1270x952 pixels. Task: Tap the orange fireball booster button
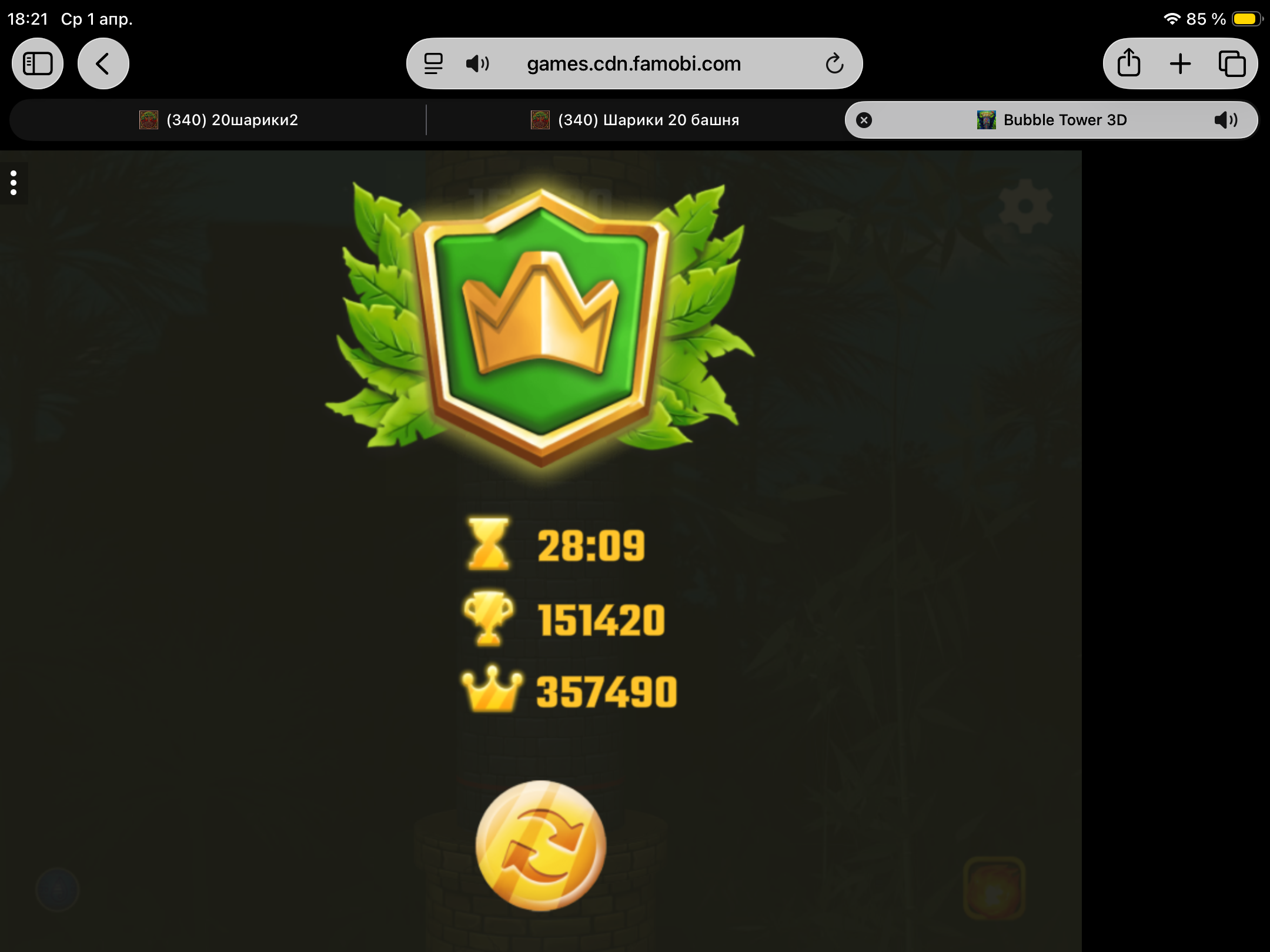coord(994,889)
